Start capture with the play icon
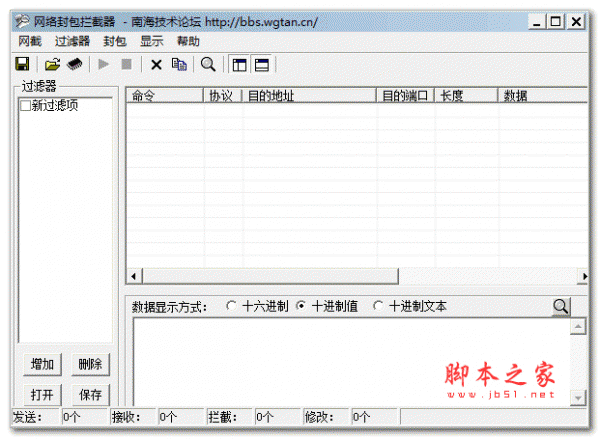The image size is (600, 439). [x=103, y=64]
